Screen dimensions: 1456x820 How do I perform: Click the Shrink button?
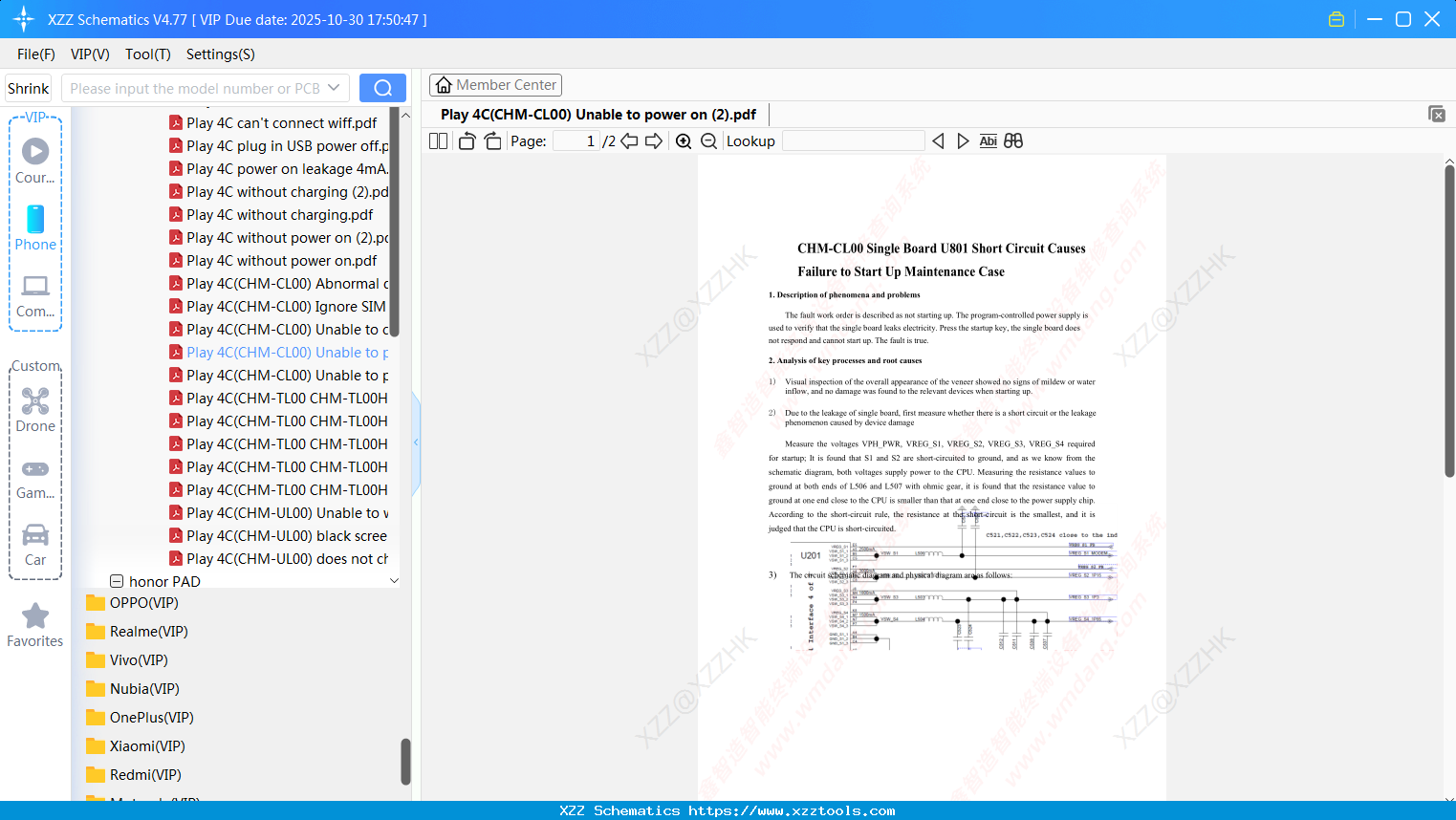pos(28,88)
